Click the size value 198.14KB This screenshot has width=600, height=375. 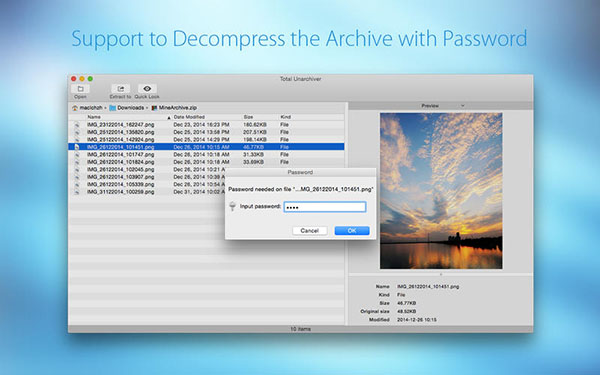[x=255, y=140]
